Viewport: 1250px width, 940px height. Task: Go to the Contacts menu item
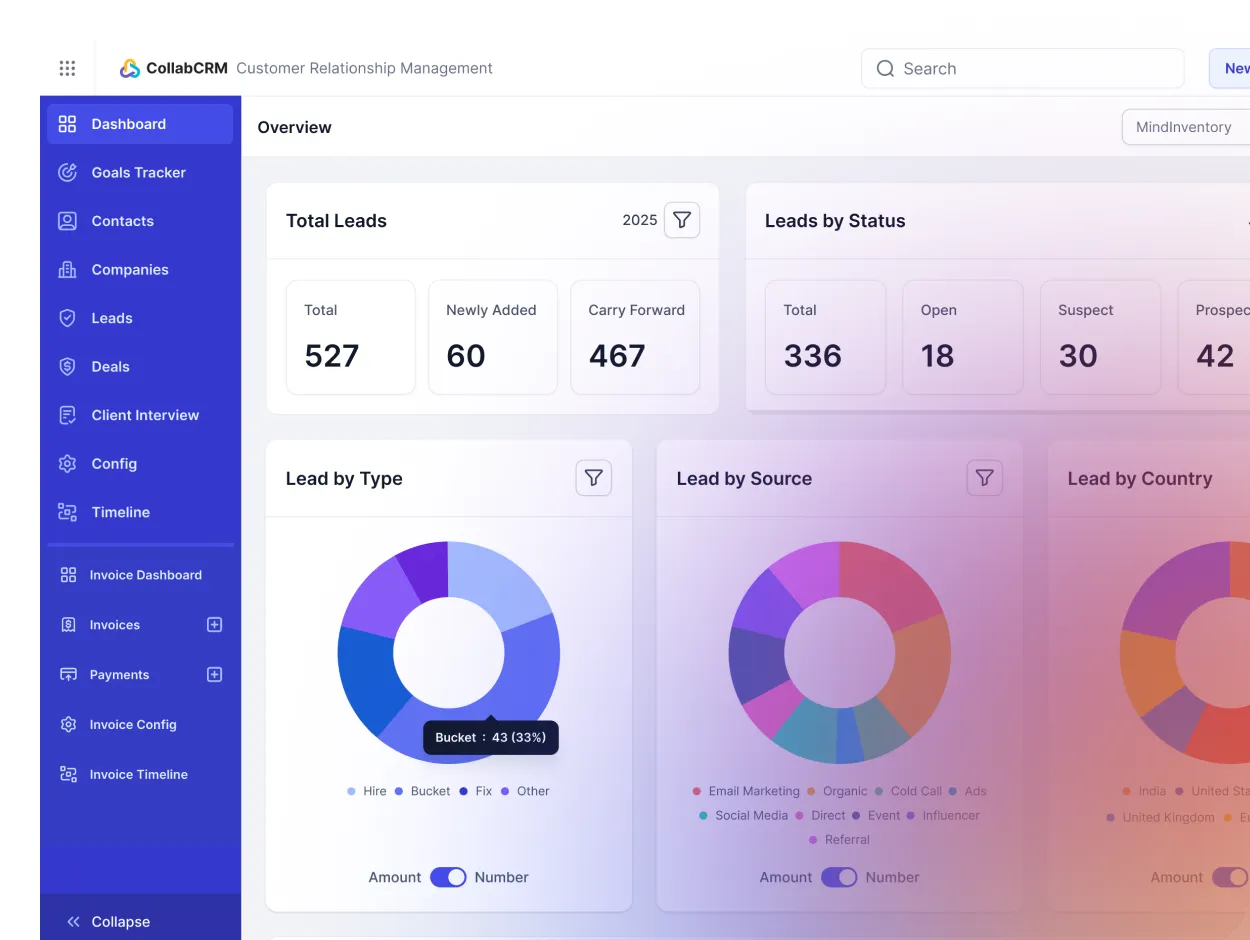point(122,221)
